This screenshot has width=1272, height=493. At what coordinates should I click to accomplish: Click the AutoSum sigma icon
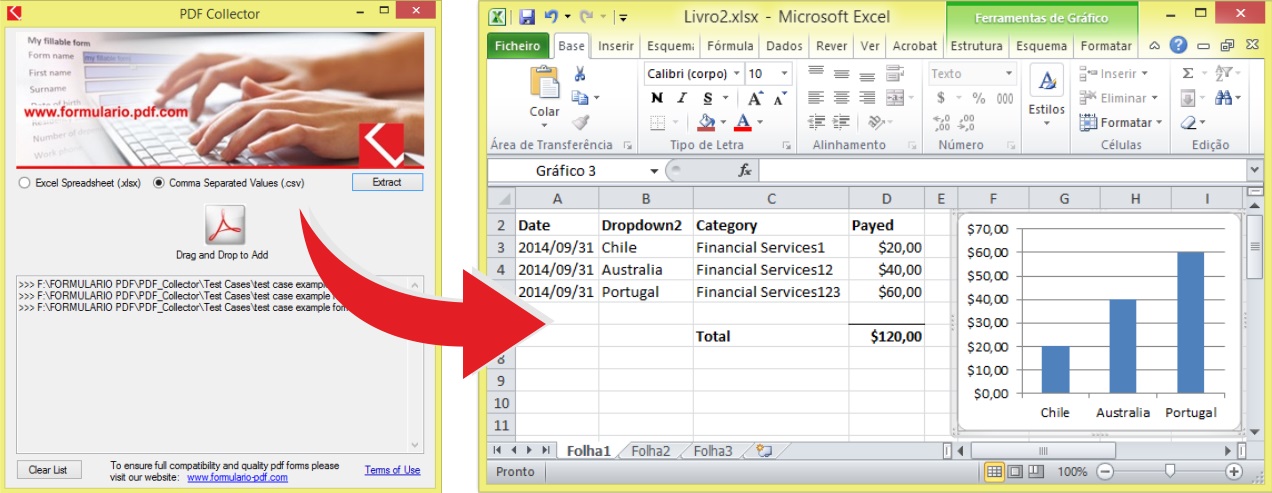click(1187, 73)
